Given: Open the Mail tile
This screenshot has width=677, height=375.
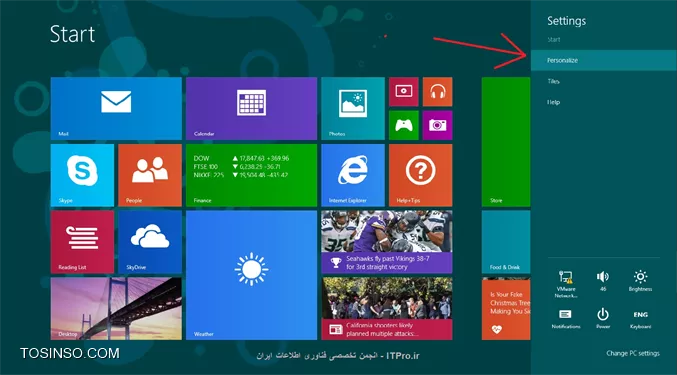Looking at the screenshot, I should point(116,108).
